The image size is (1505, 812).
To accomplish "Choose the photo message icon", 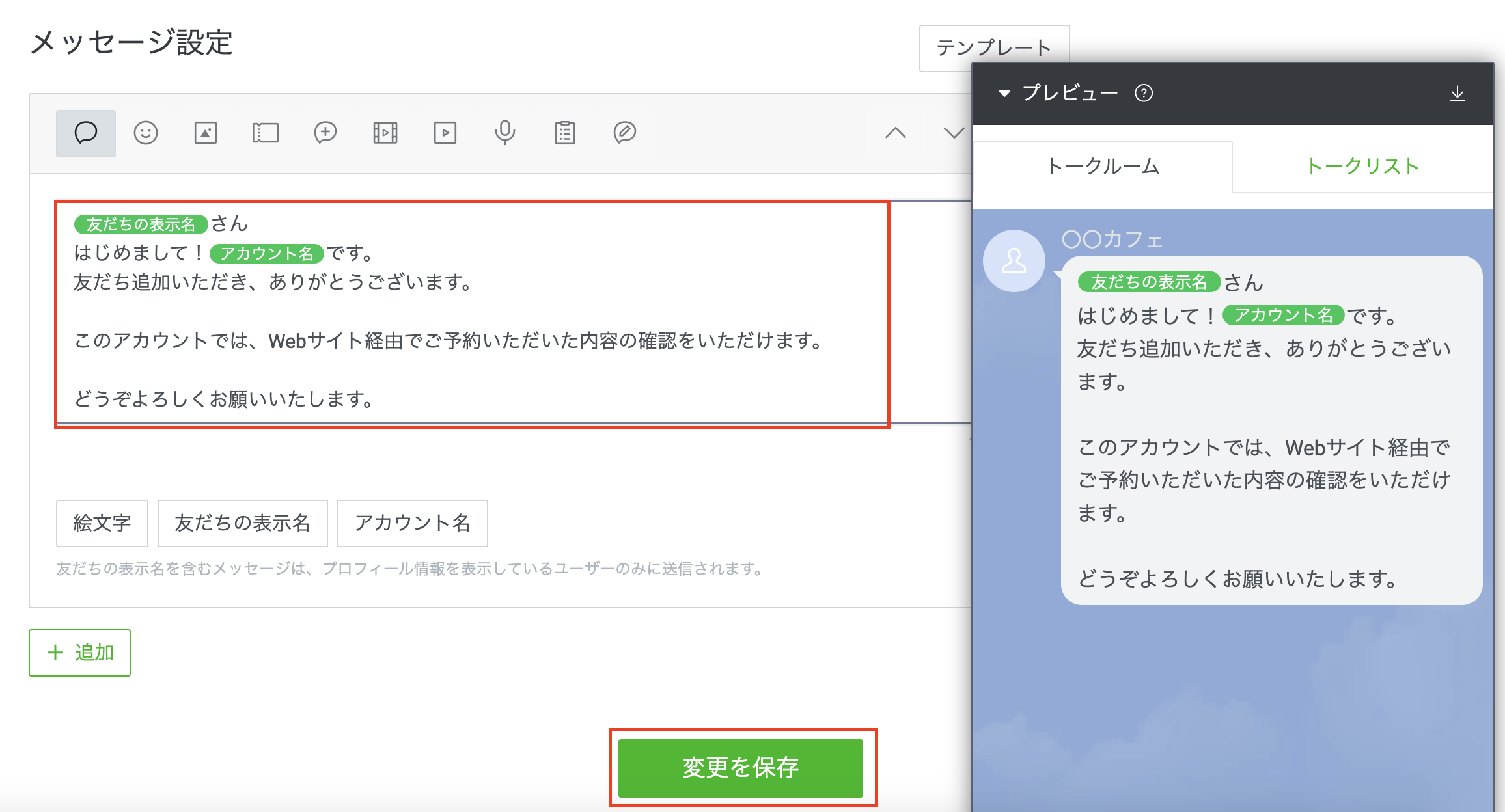I will point(206,133).
